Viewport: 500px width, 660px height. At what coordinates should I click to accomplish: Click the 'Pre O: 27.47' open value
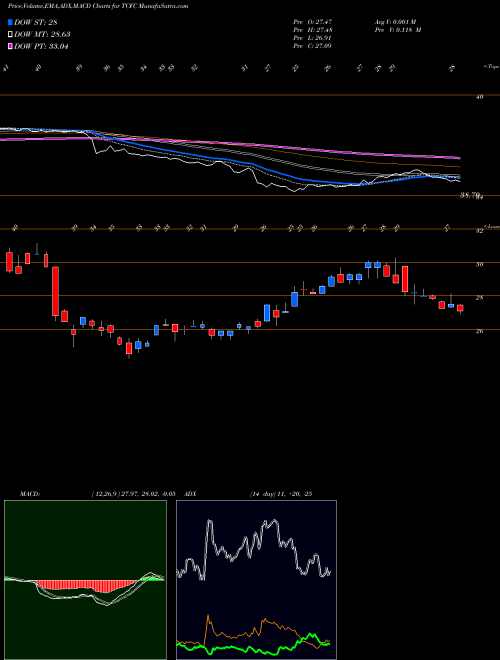[x=312, y=22]
